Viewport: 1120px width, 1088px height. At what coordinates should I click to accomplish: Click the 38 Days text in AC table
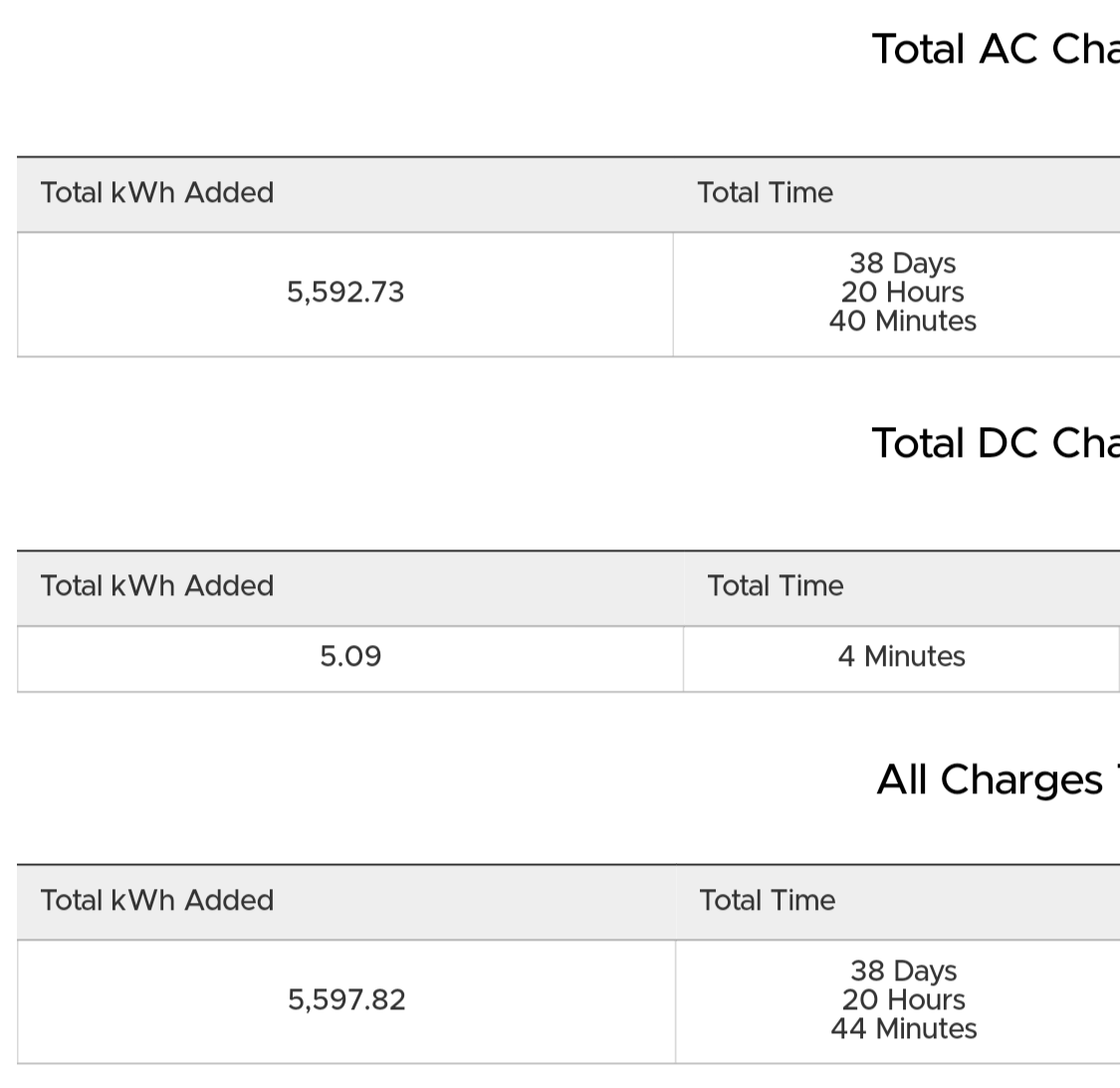[x=903, y=263]
